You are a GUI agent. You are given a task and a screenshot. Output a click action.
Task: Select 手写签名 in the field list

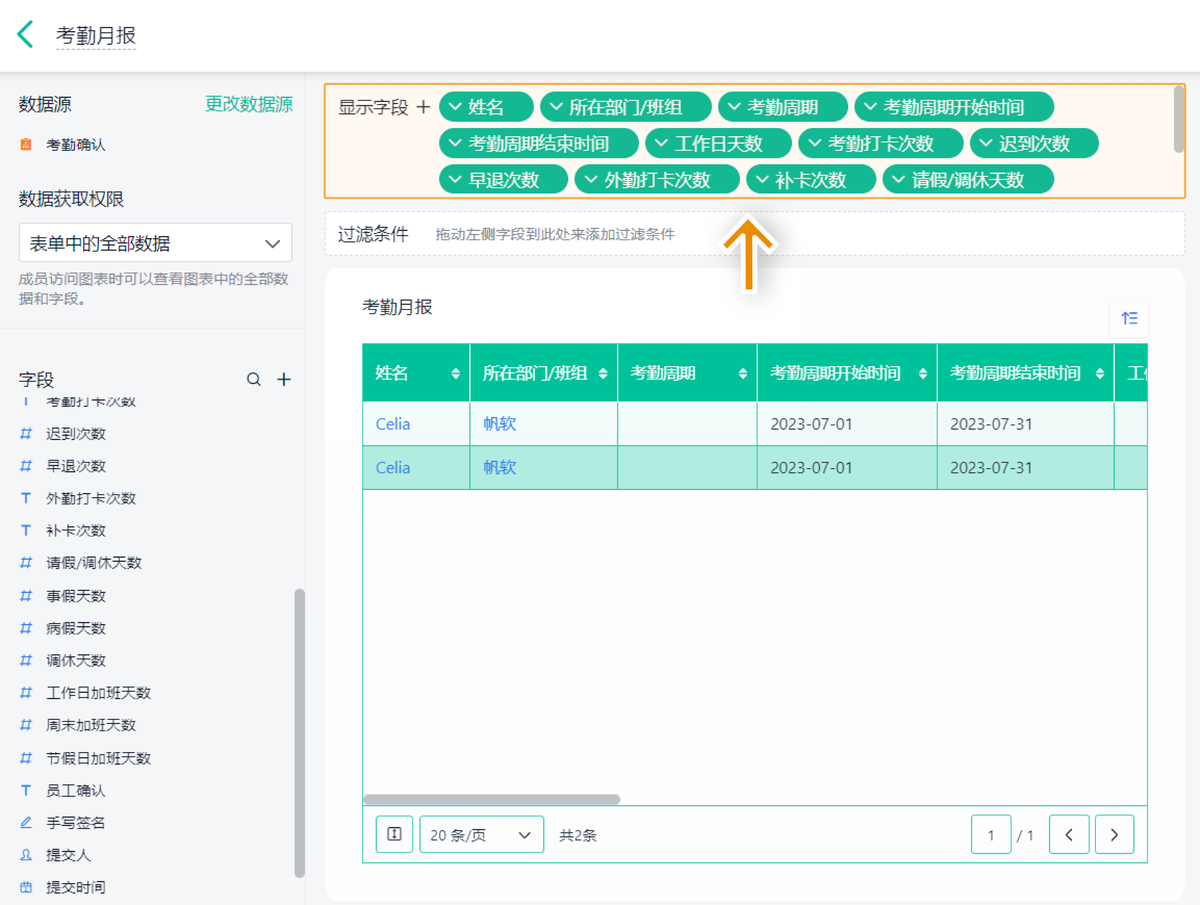(76, 823)
